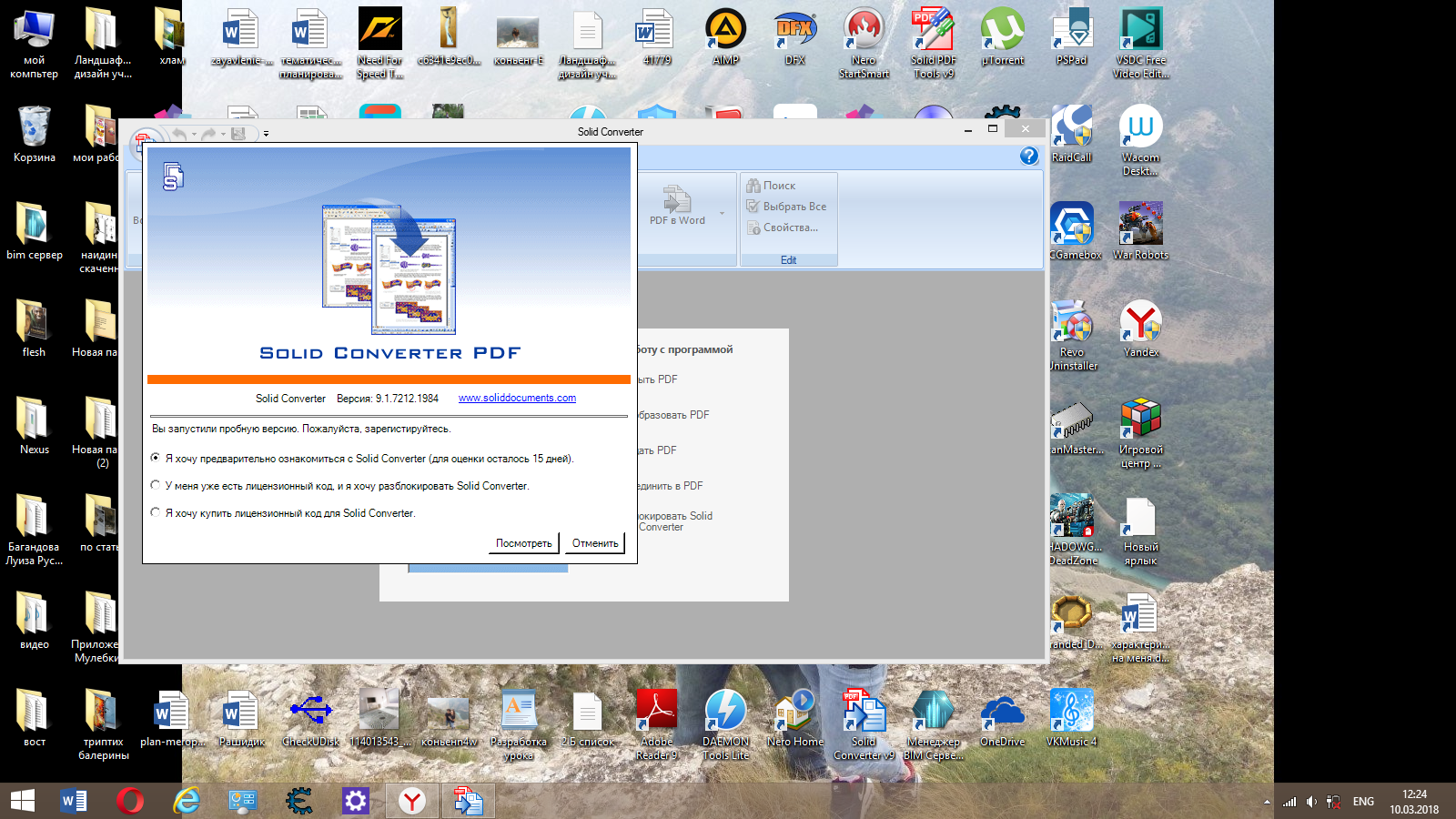
Task: Click Выбрать Все in the ribbon
Action: pos(786,207)
